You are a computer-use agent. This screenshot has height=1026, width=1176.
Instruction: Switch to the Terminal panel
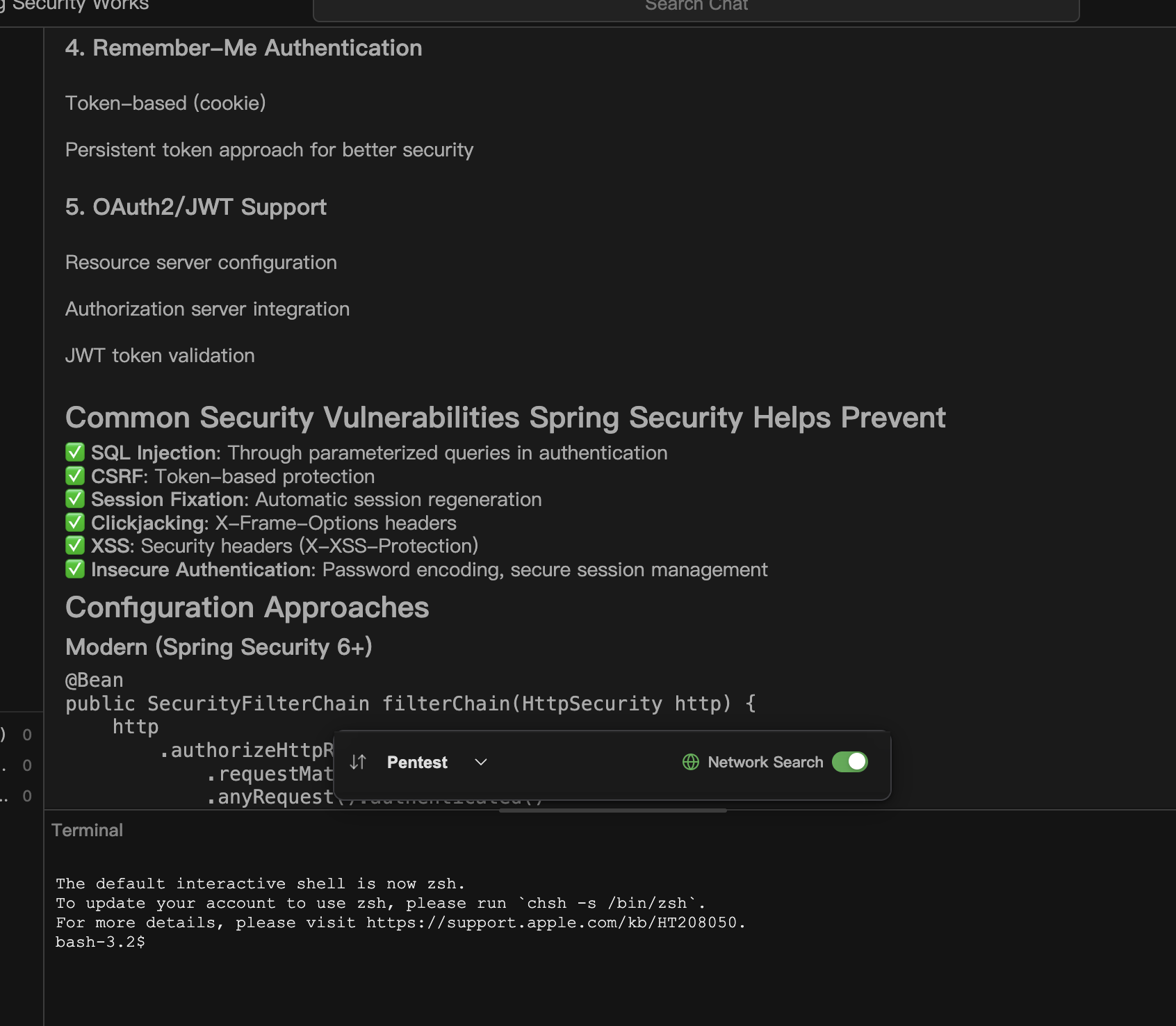(x=87, y=829)
